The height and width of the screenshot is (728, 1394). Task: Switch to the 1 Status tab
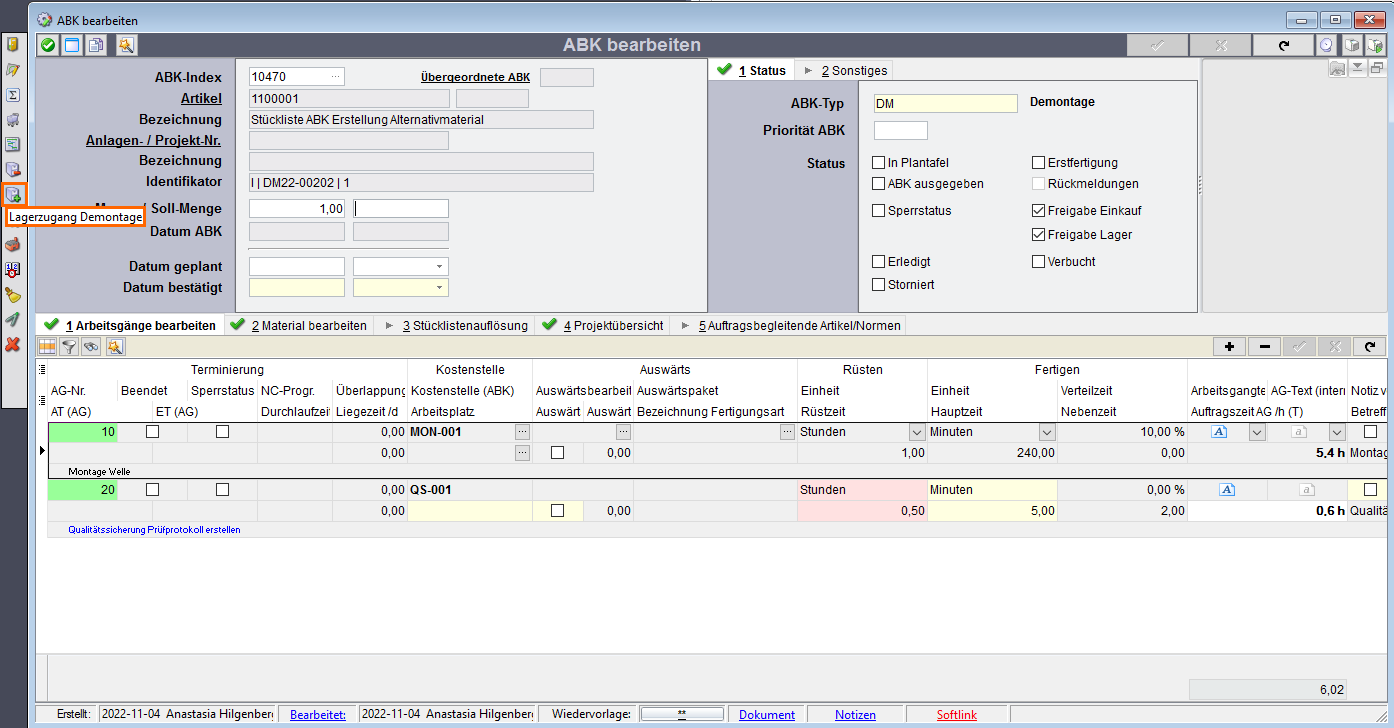[755, 70]
